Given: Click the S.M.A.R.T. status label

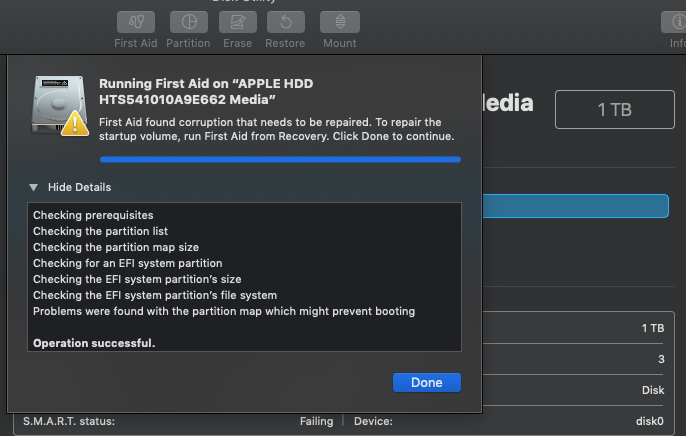Looking at the screenshot, I should 69,421.
